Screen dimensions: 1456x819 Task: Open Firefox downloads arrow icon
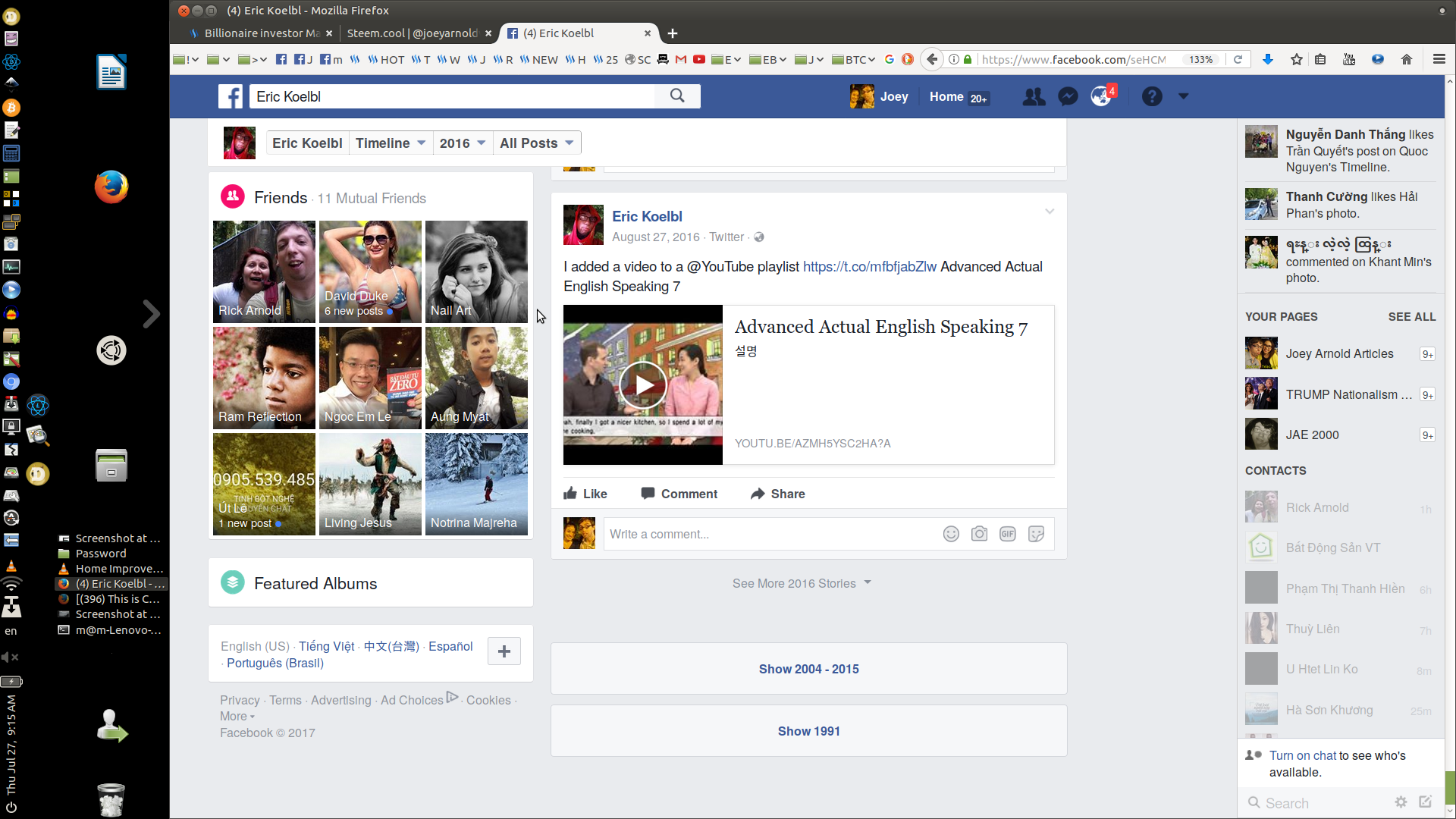click(1267, 59)
